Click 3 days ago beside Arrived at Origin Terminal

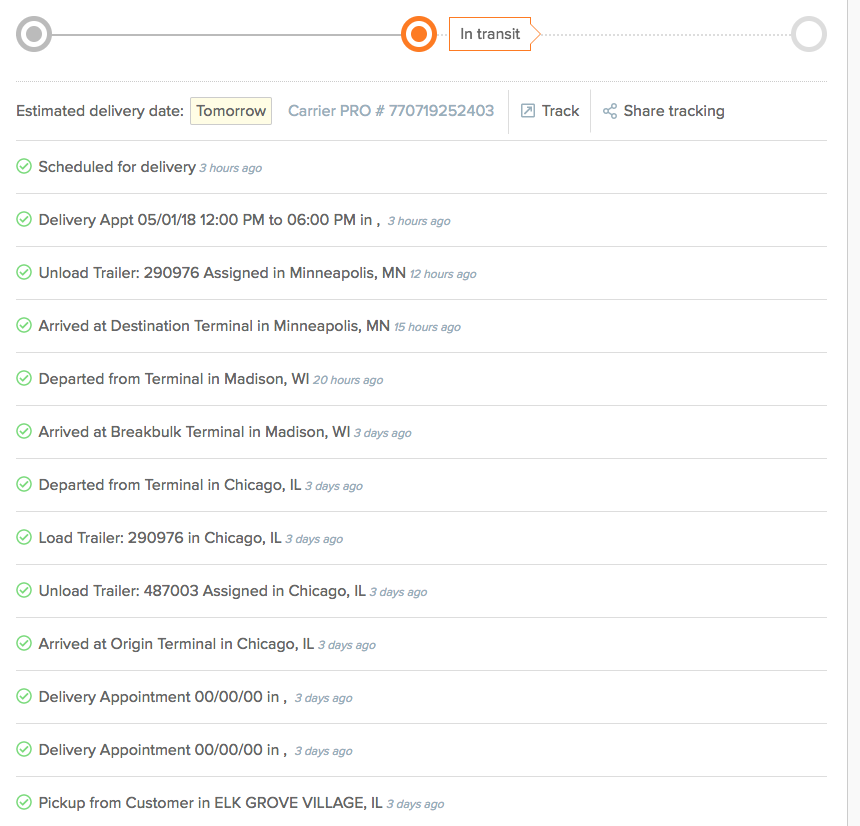[347, 645]
